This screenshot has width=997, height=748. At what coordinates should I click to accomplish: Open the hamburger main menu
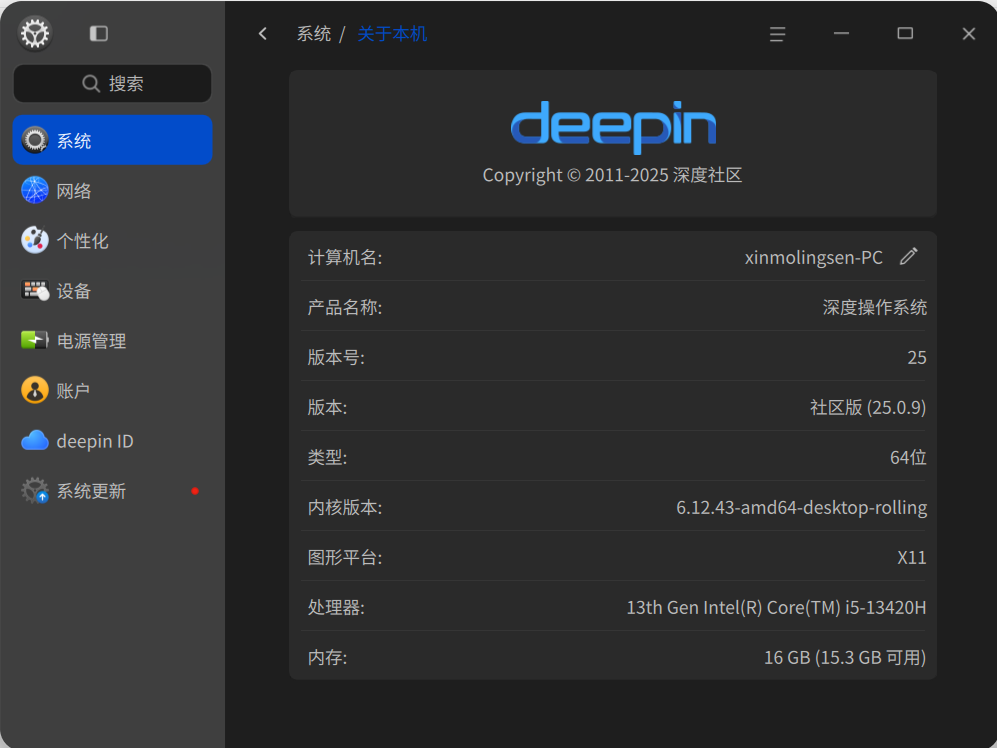coord(777,34)
